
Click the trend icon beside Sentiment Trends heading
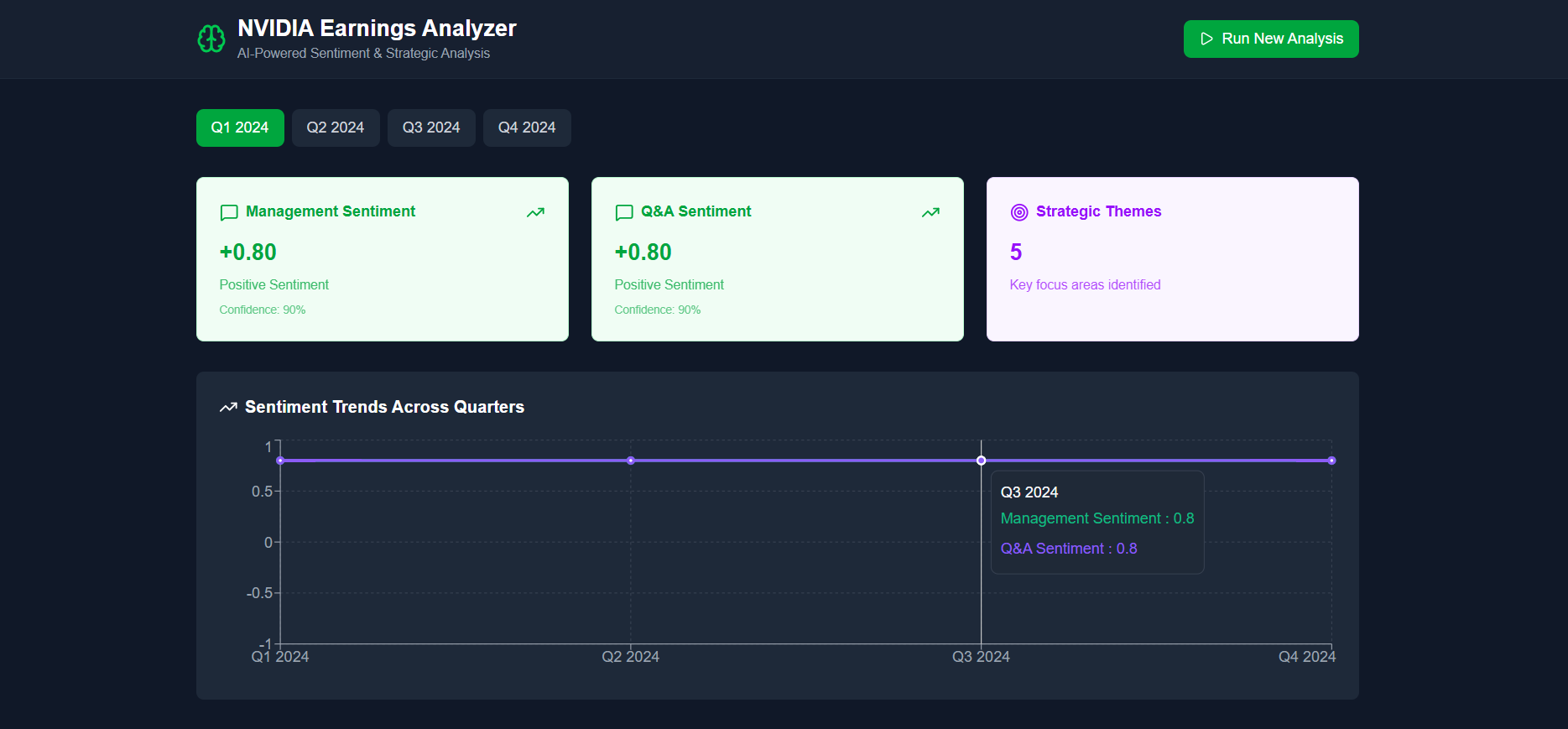(x=228, y=408)
